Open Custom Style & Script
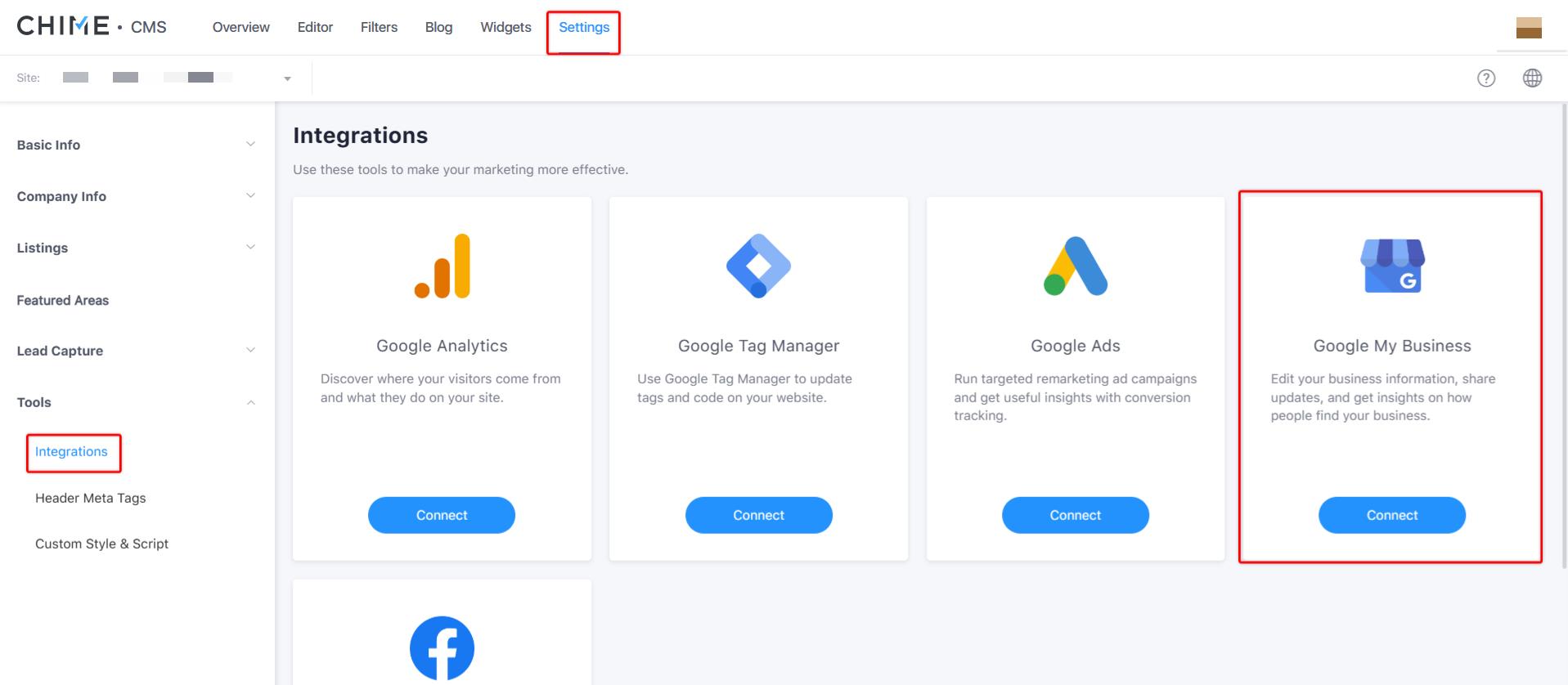 click(x=101, y=544)
